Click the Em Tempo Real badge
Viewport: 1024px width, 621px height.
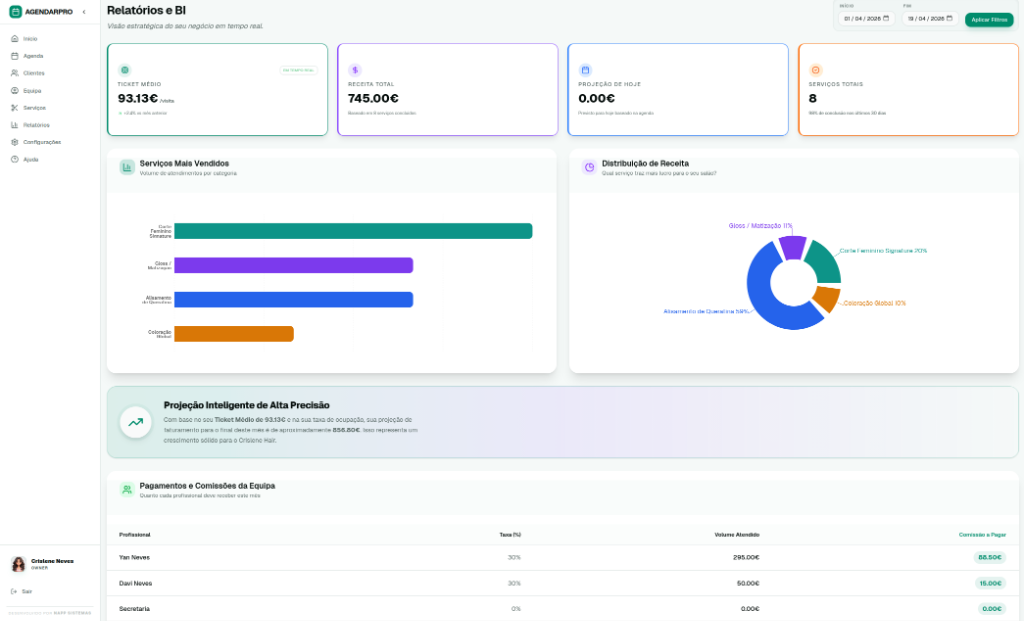click(x=298, y=70)
